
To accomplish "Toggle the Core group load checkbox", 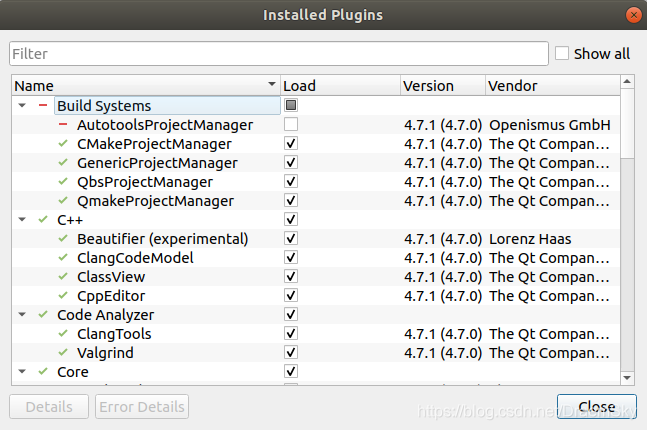I will click(x=291, y=371).
